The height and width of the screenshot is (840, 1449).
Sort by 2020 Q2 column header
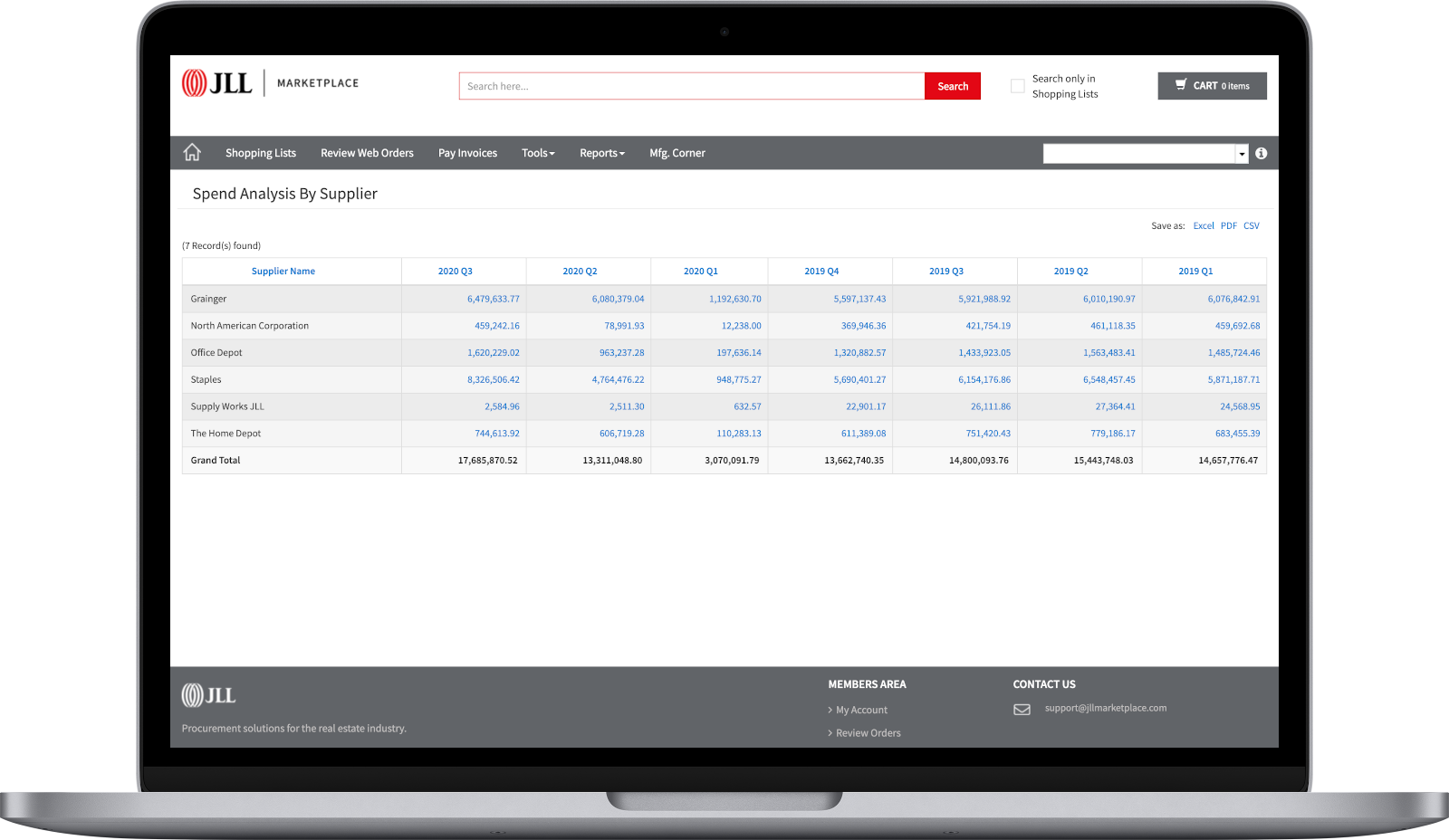pos(580,272)
